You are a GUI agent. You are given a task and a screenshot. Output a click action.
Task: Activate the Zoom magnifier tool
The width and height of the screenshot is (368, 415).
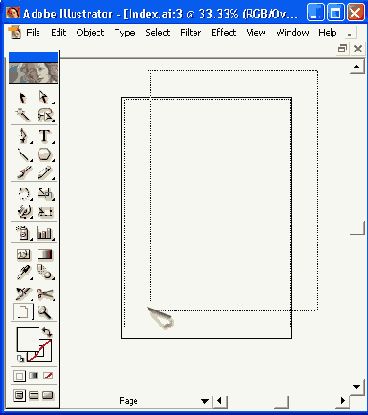[x=45, y=313]
